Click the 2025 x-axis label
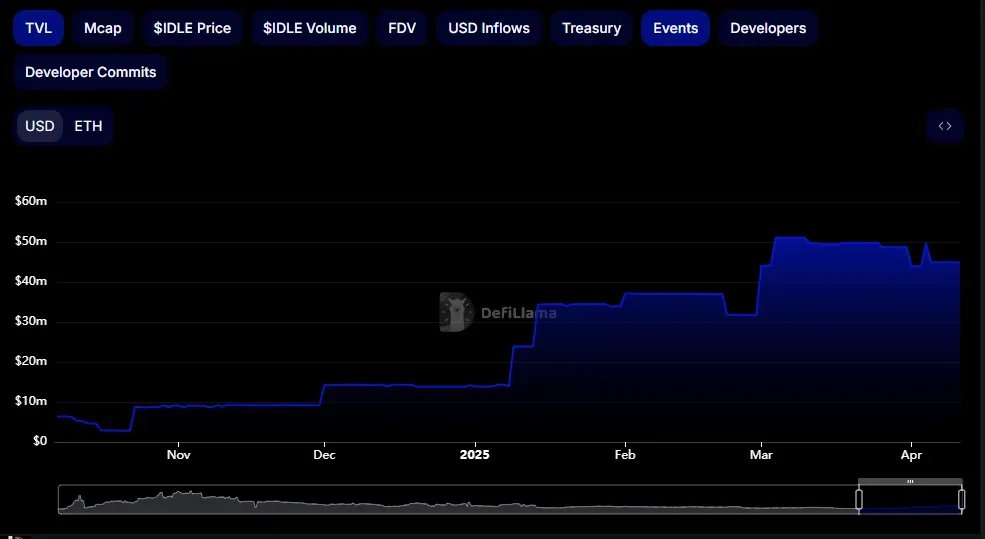The image size is (985, 539). [474, 455]
